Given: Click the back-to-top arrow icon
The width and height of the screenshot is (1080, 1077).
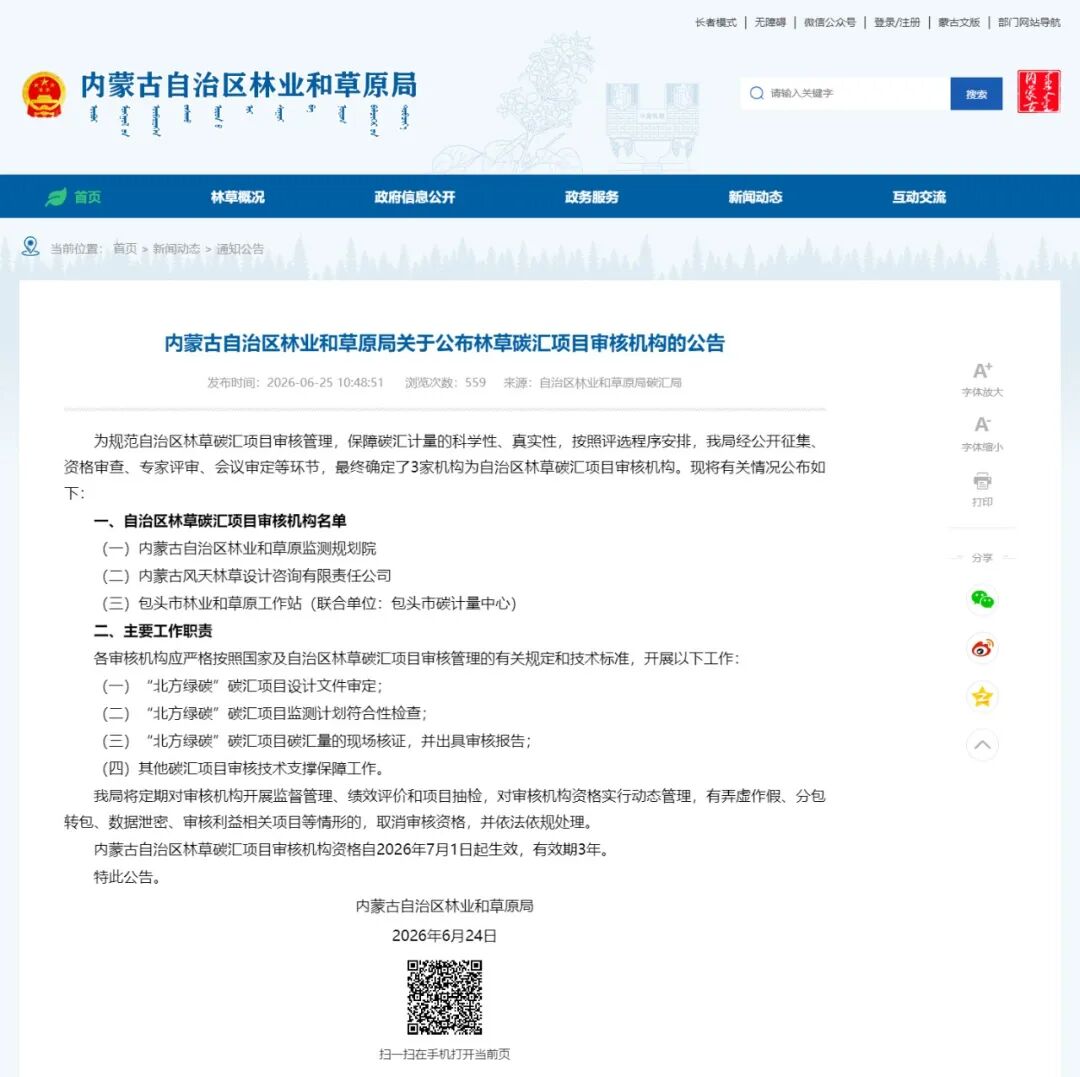Looking at the screenshot, I should [982, 744].
